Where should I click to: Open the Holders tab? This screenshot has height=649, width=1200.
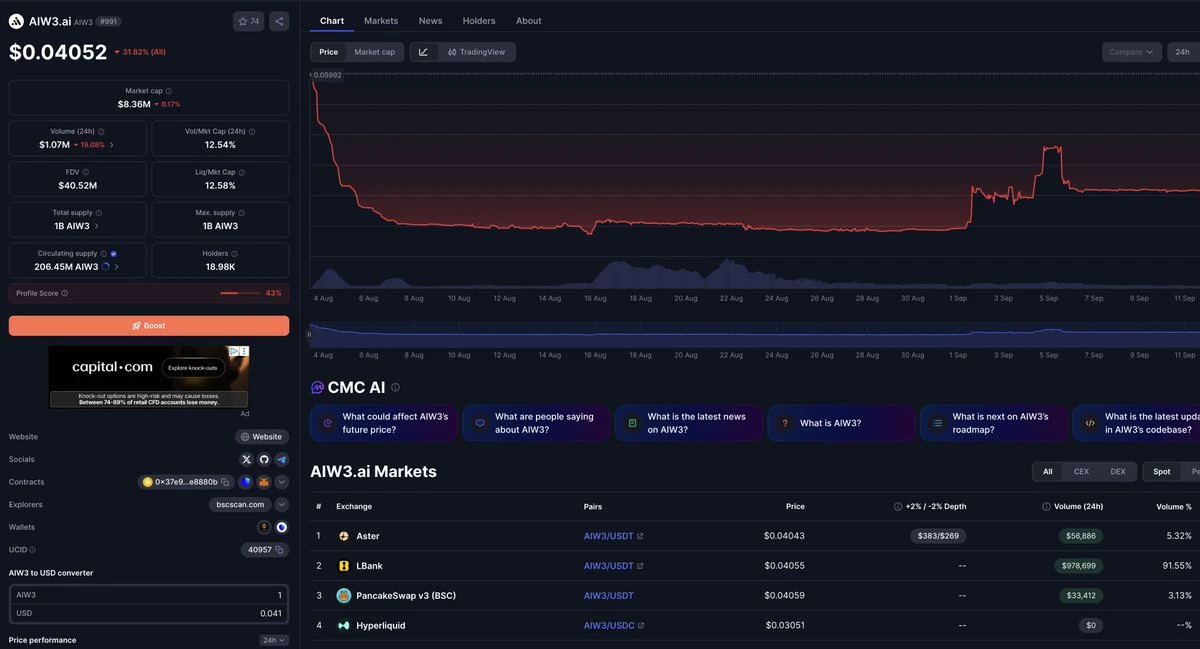(x=479, y=21)
